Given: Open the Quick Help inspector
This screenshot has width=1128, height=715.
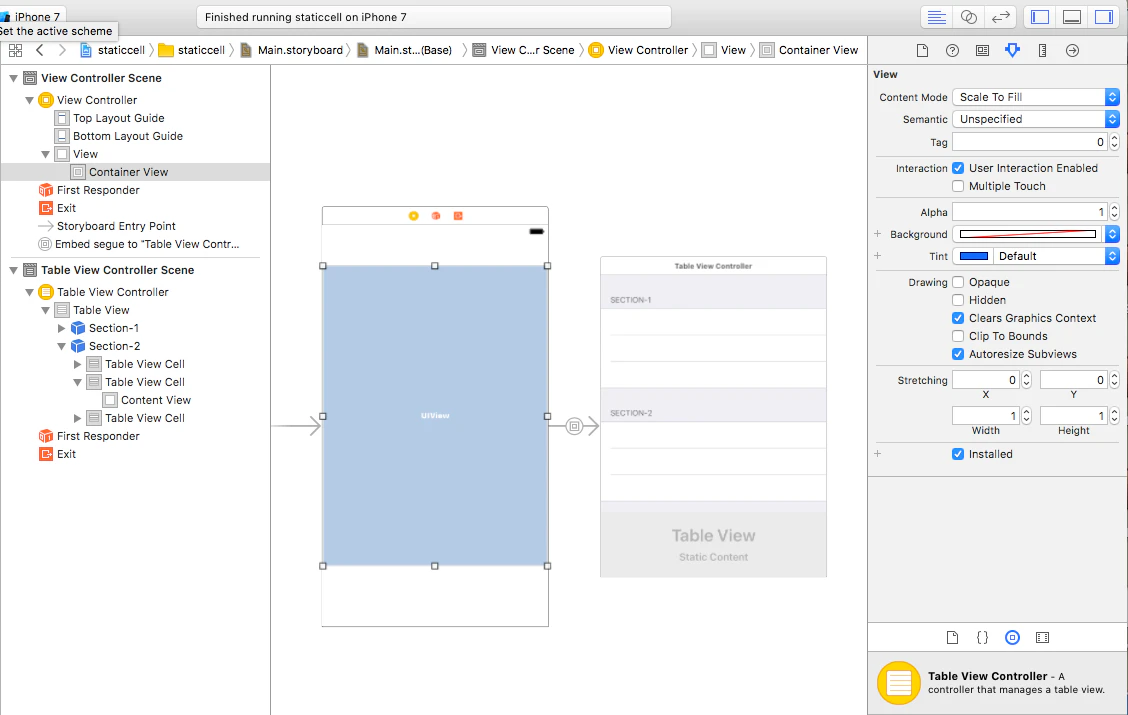Looking at the screenshot, I should [952, 50].
